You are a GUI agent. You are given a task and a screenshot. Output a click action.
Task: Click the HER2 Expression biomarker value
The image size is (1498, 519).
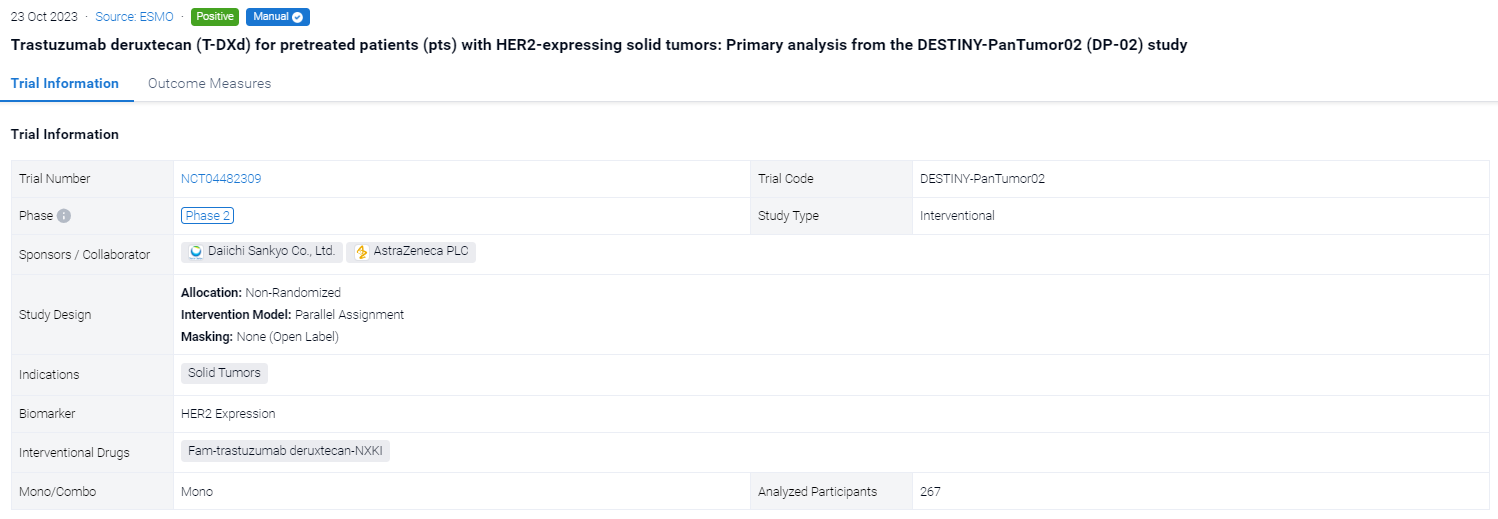tap(228, 414)
